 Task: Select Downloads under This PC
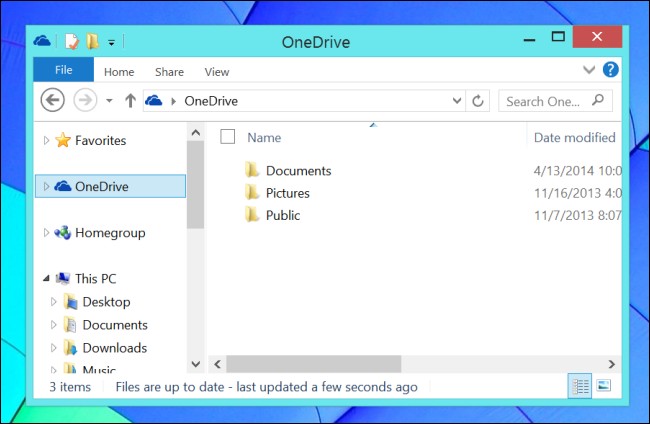click(x=115, y=348)
